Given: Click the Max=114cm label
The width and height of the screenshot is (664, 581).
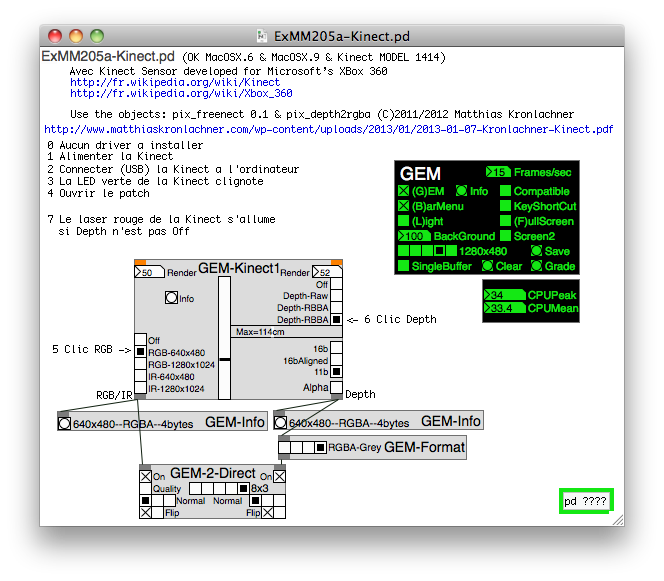Looking at the screenshot, I should [x=260, y=332].
